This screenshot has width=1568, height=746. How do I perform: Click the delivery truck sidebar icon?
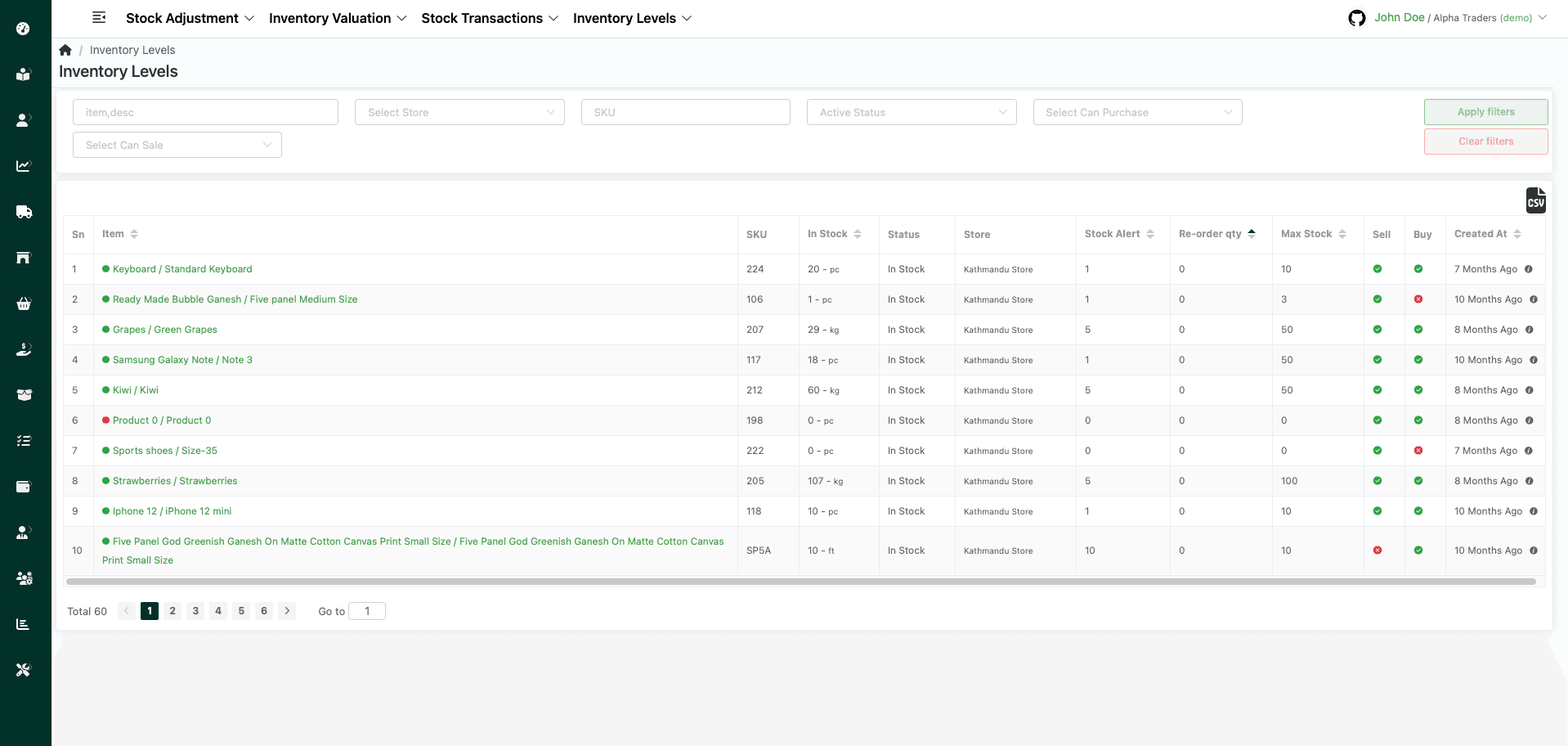pyautogui.click(x=24, y=212)
